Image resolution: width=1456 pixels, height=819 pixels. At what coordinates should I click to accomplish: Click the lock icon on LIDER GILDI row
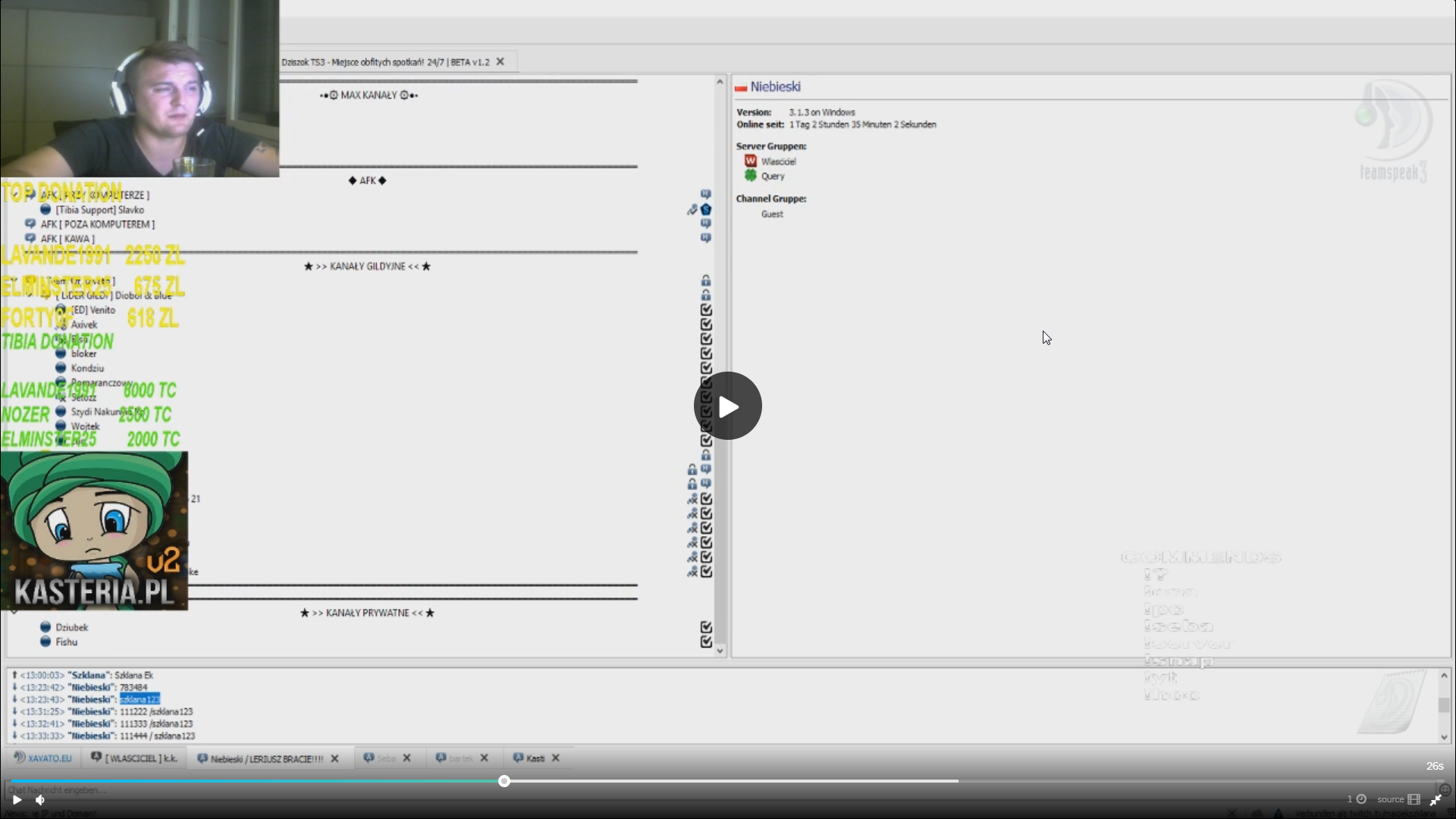pyautogui.click(x=706, y=295)
